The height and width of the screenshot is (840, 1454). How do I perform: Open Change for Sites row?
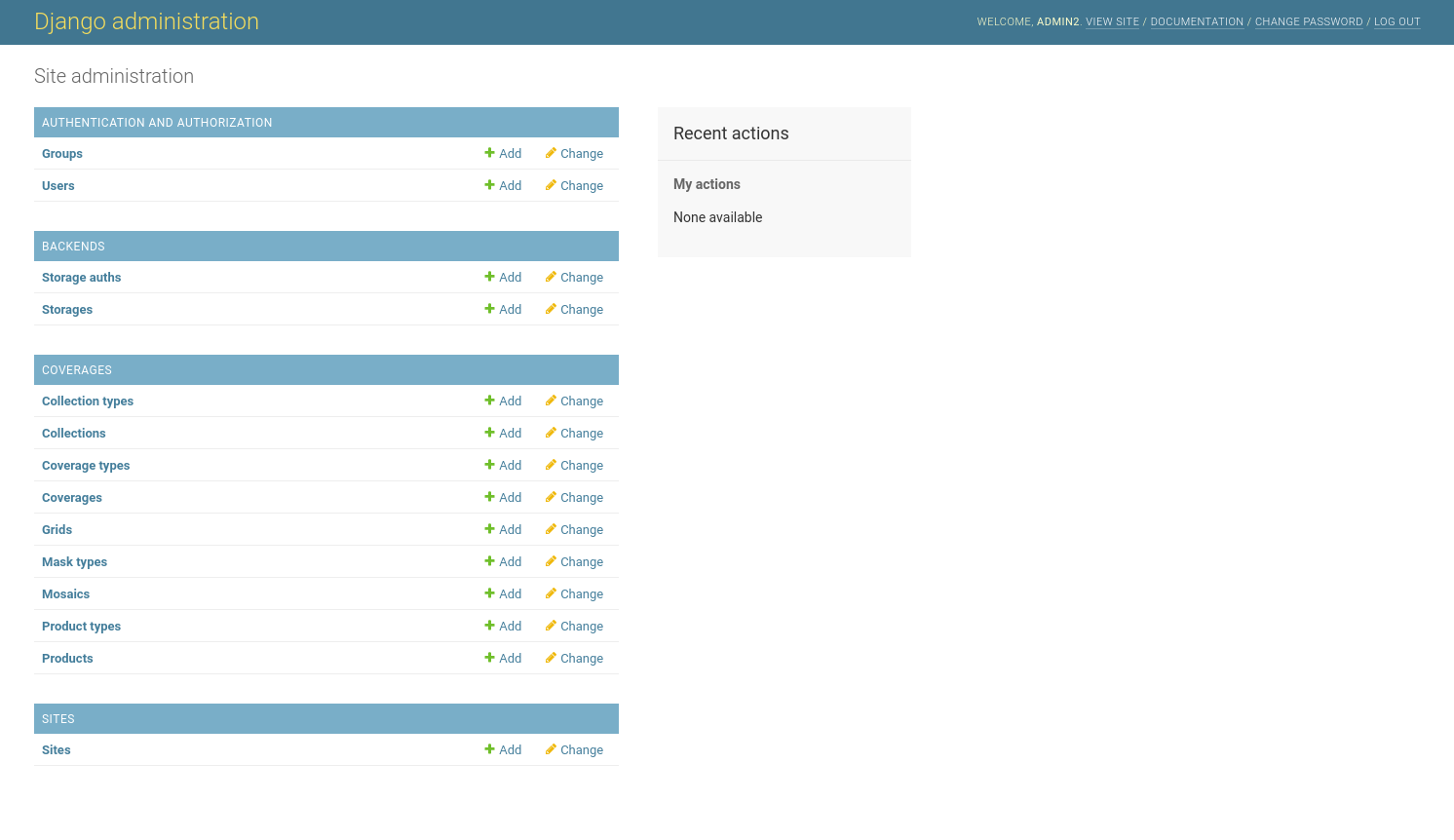coord(574,750)
